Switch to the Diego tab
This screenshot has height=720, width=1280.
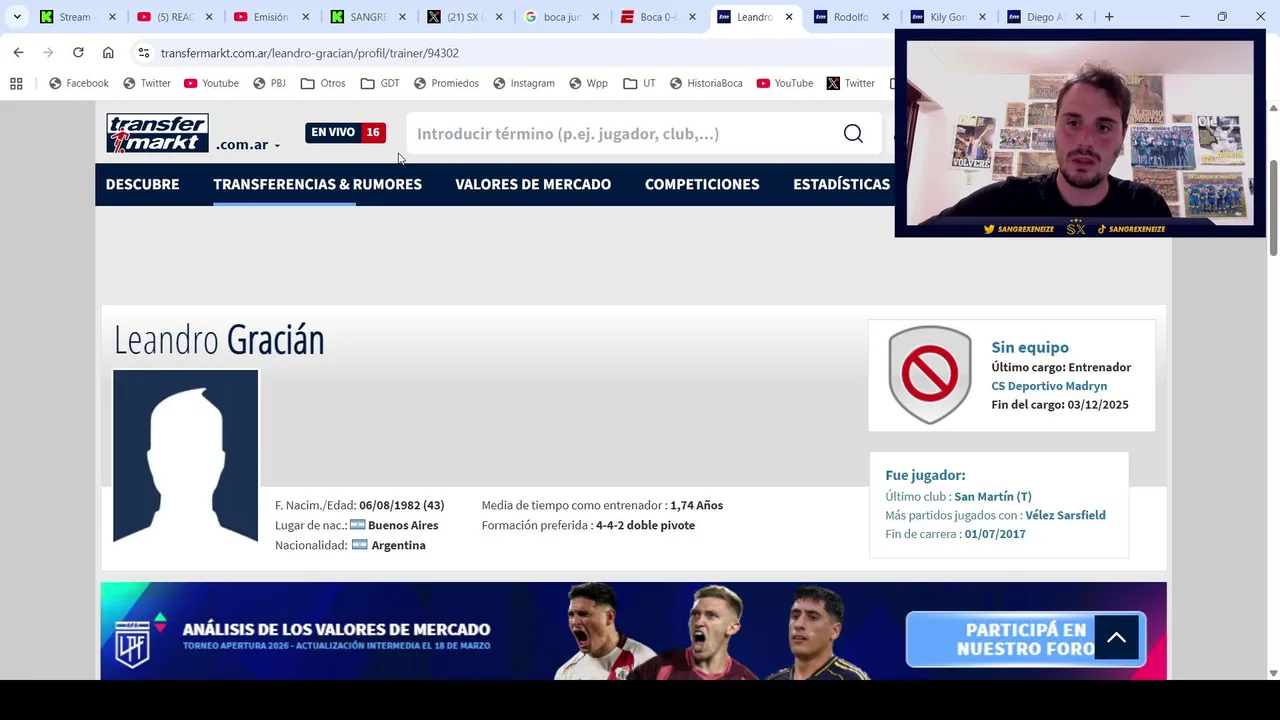[1044, 17]
